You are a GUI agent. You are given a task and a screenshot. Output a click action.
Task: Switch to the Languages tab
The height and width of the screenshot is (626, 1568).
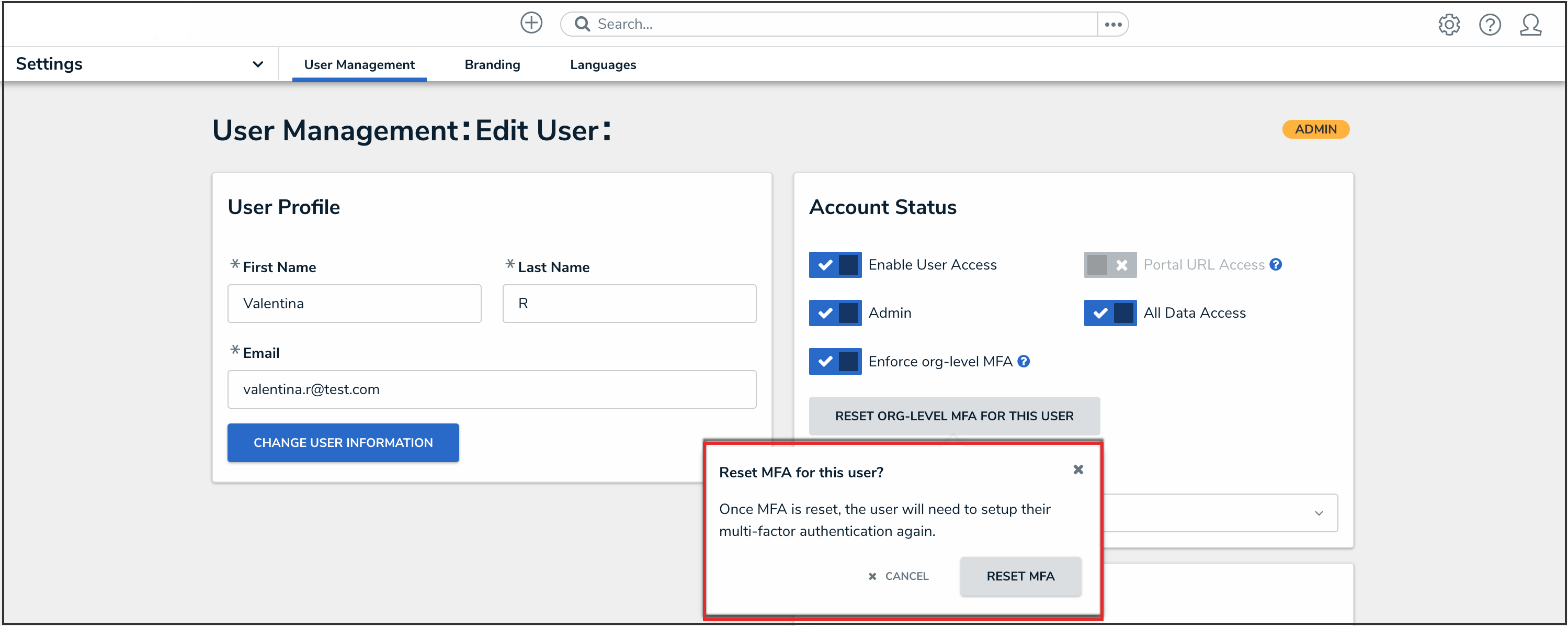tap(603, 64)
